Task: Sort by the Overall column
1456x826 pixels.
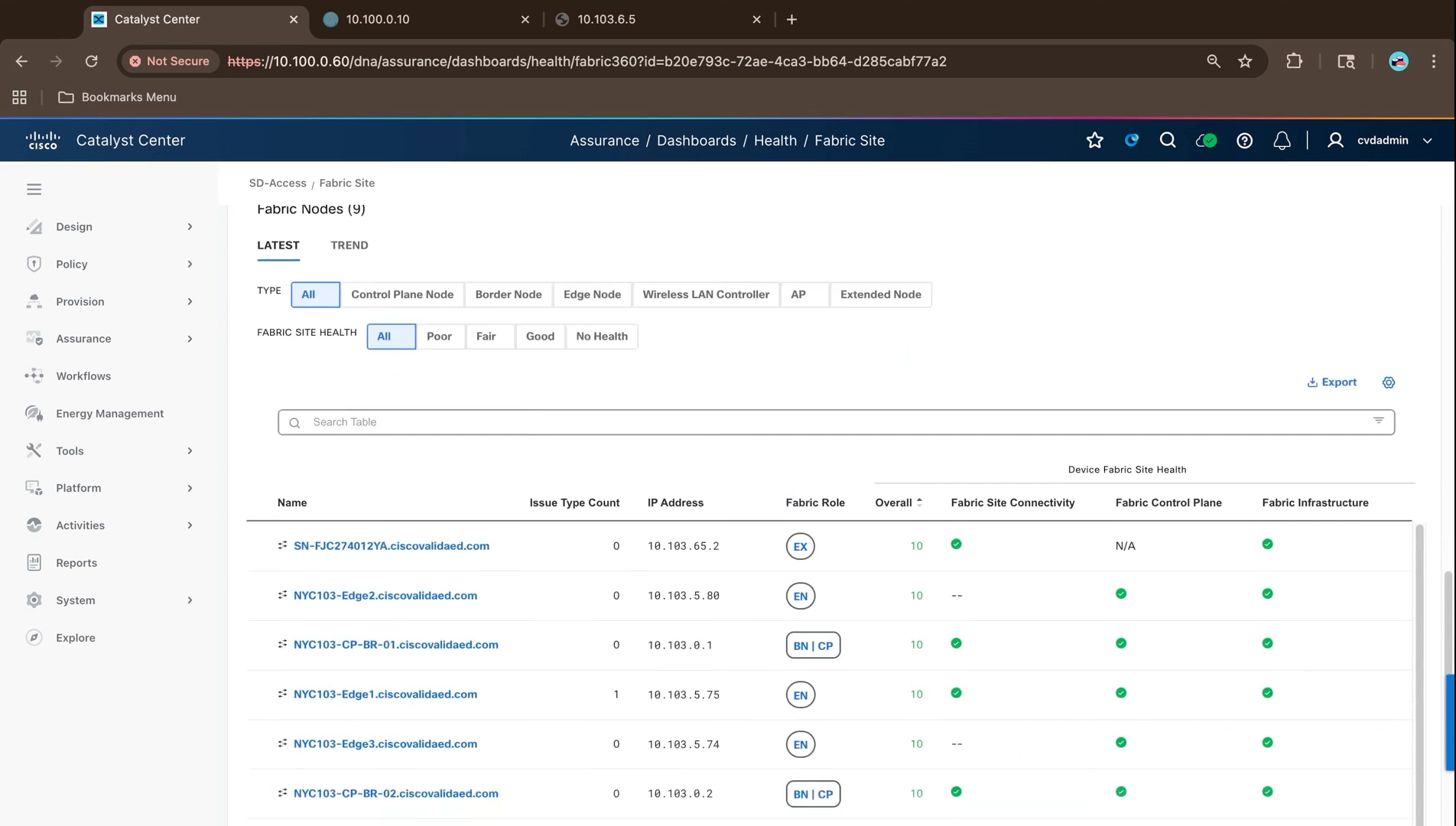Action: click(x=899, y=502)
